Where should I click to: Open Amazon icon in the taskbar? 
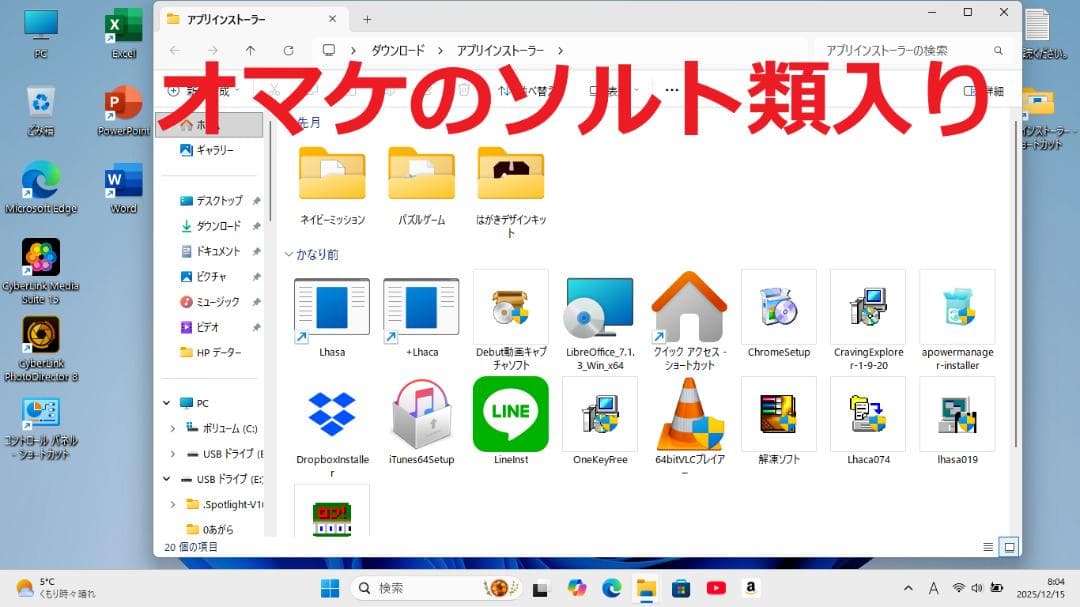(x=751, y=588)
